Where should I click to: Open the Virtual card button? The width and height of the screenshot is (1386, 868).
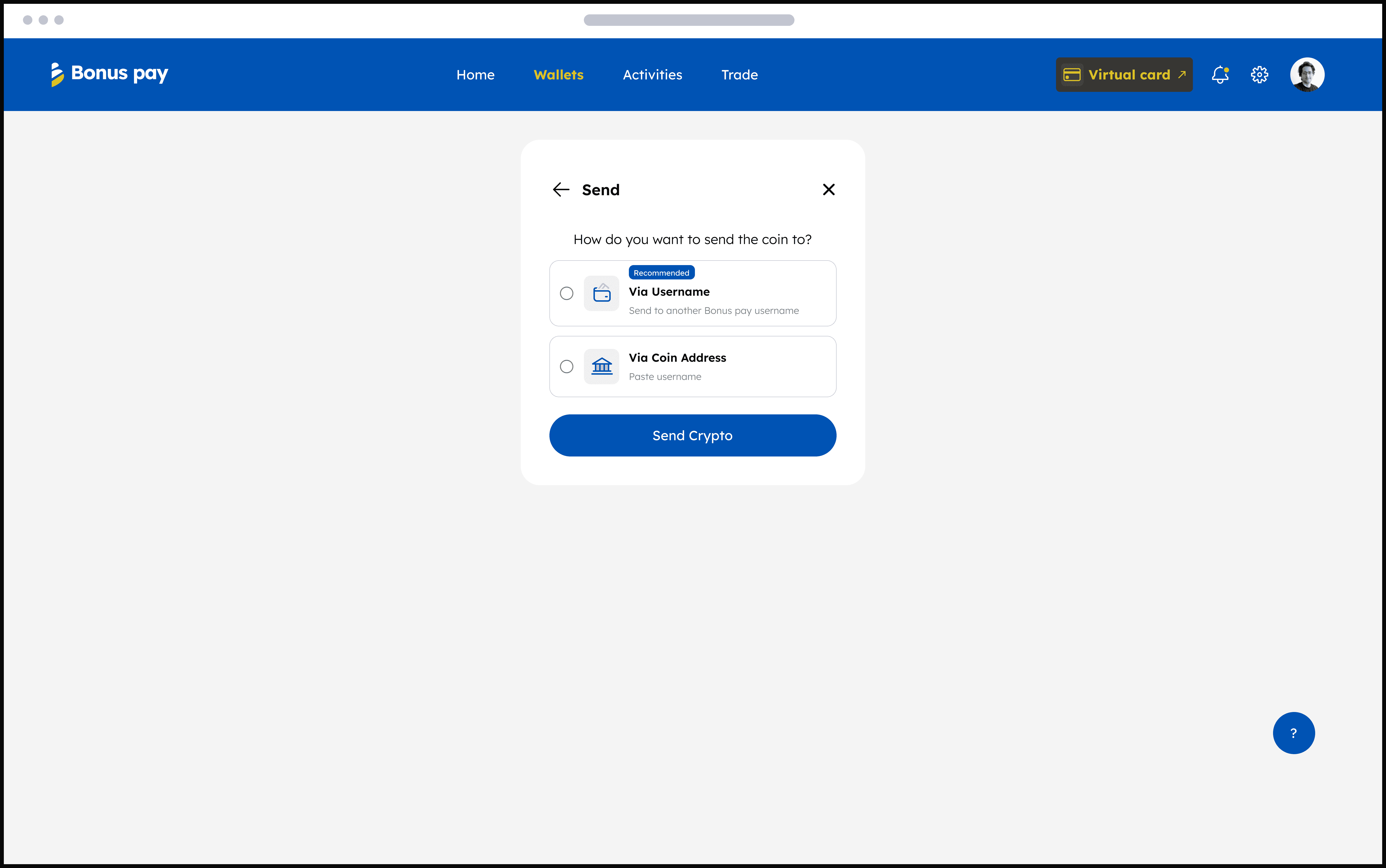tap(1124, 75)
